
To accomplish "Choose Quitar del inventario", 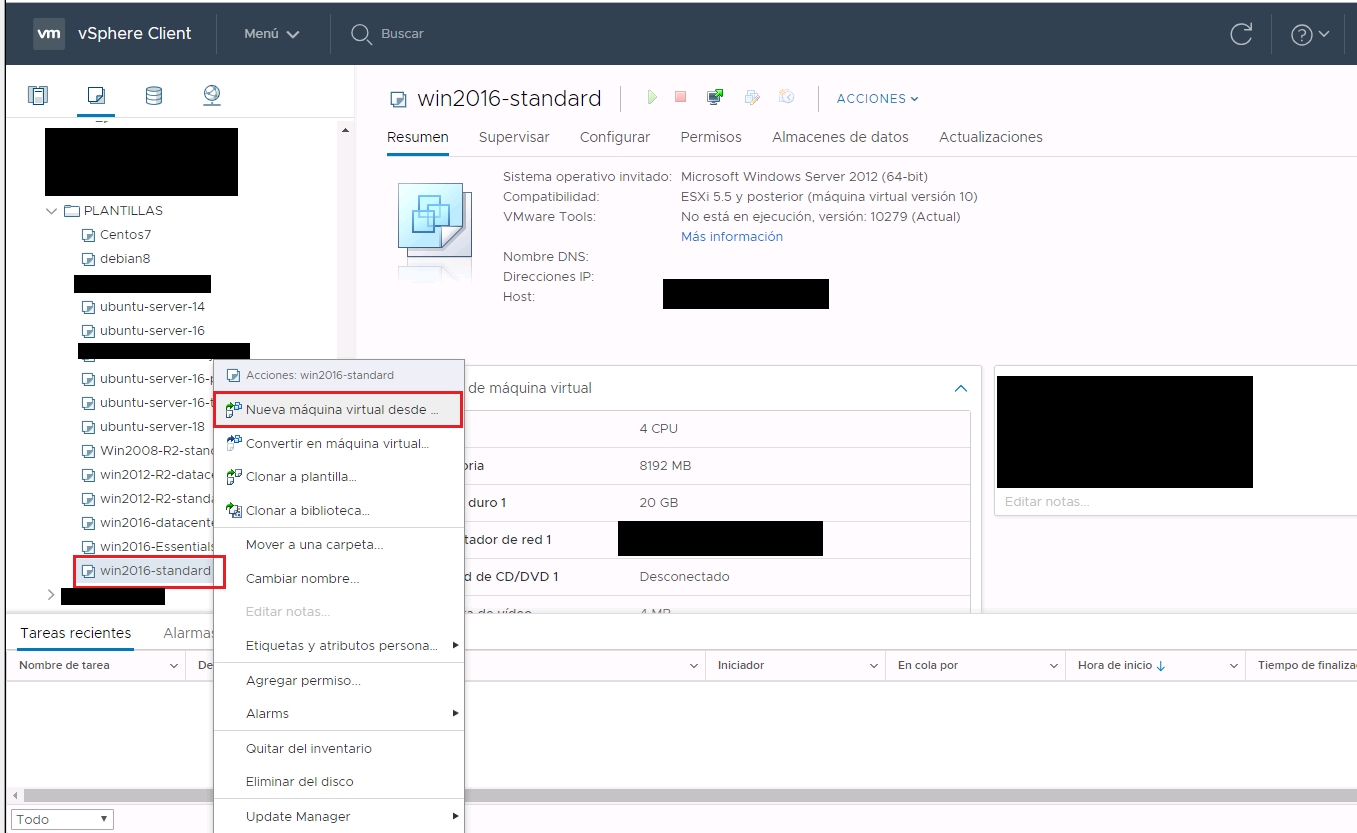I will [339, 749].
